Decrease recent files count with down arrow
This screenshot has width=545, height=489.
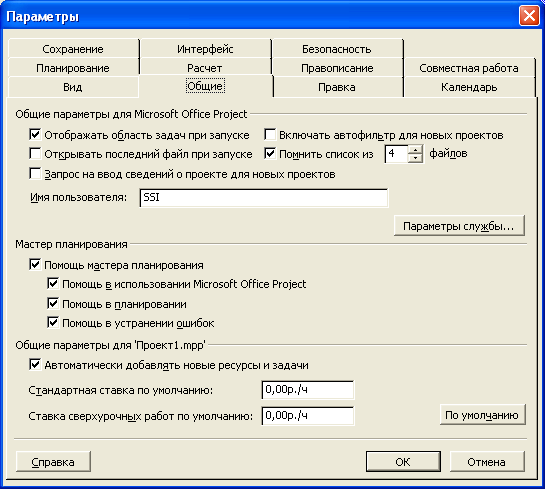click(x=415, y=158)
